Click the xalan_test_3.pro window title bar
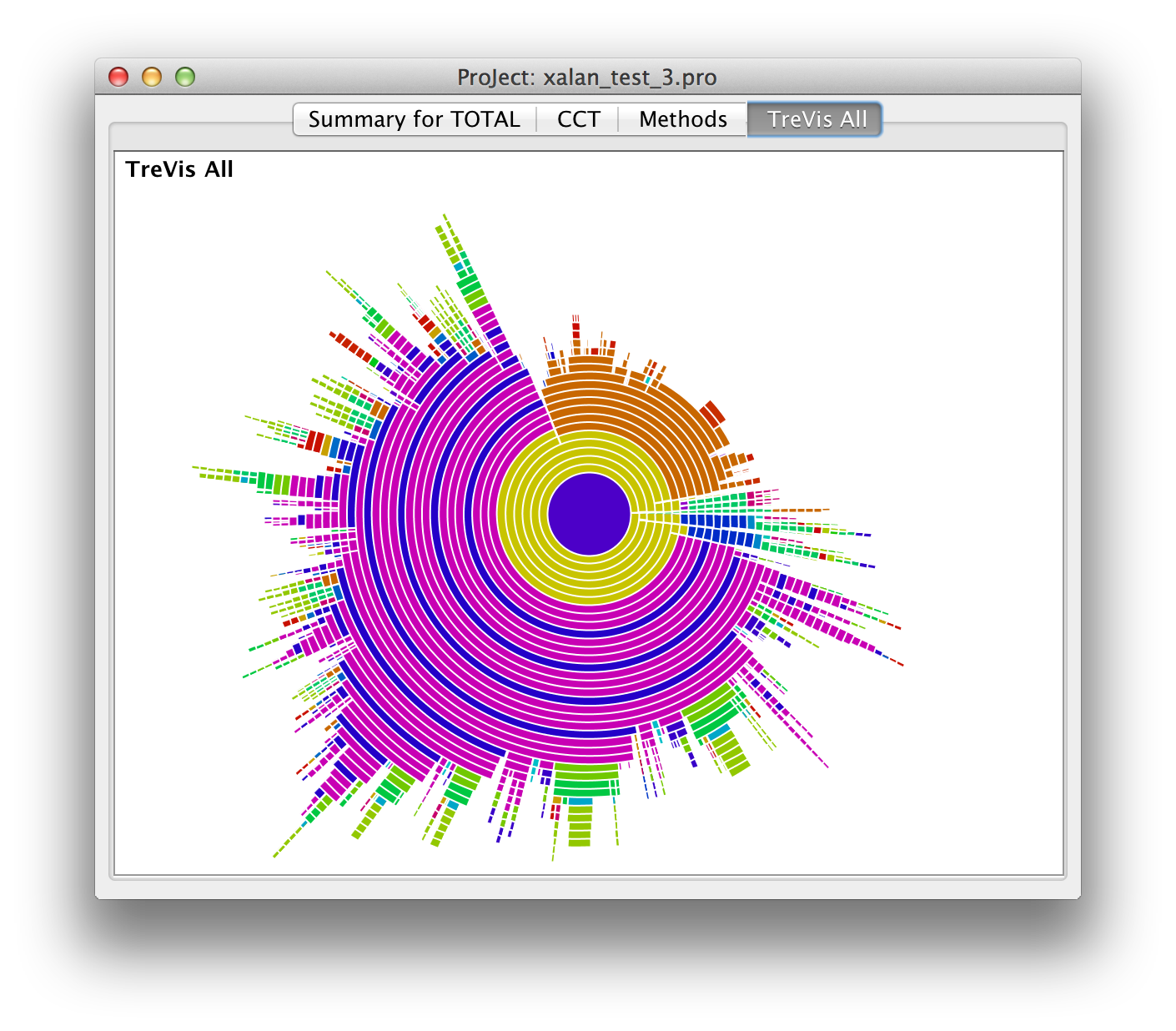This screenshot has height=1031, width=1176. (x=587, y=77)
